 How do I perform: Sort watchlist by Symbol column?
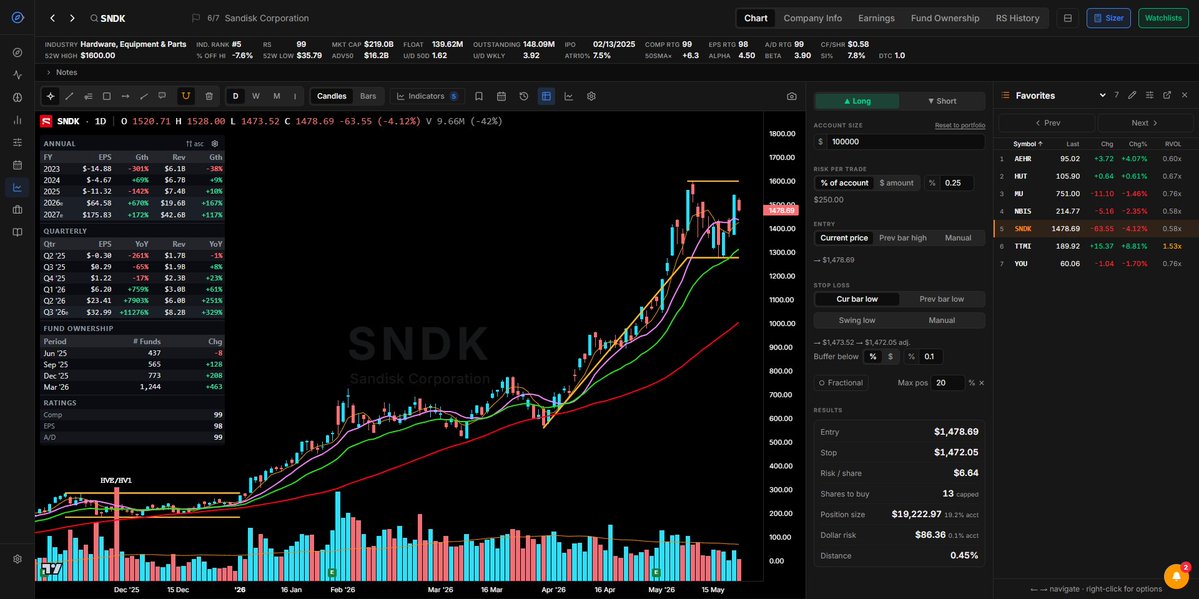[1028, 144]
